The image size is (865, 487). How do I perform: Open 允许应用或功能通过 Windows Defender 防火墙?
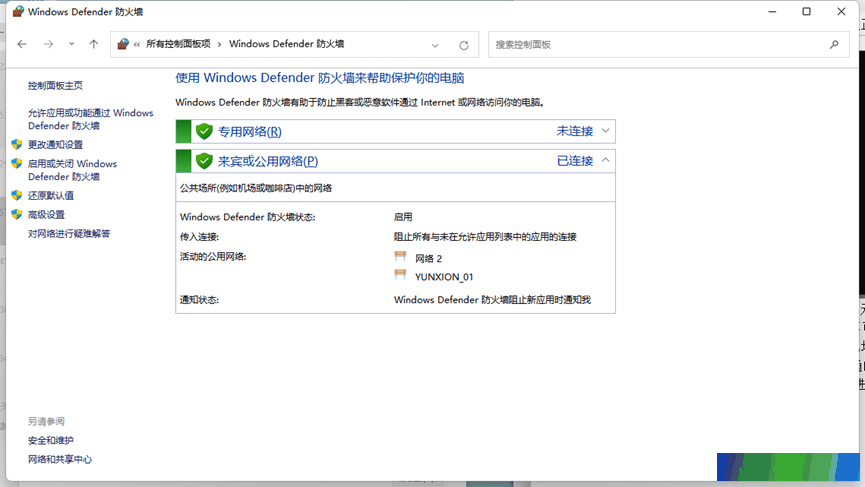coord(90,119)
